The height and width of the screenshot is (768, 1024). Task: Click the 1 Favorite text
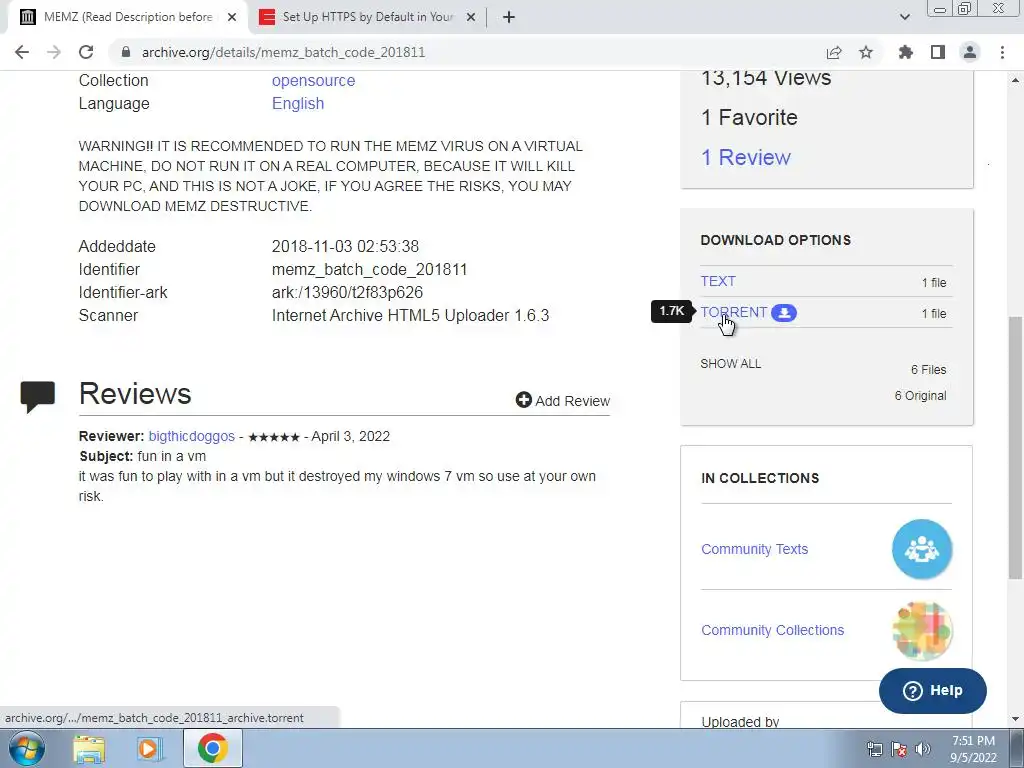tap(749, 118)
